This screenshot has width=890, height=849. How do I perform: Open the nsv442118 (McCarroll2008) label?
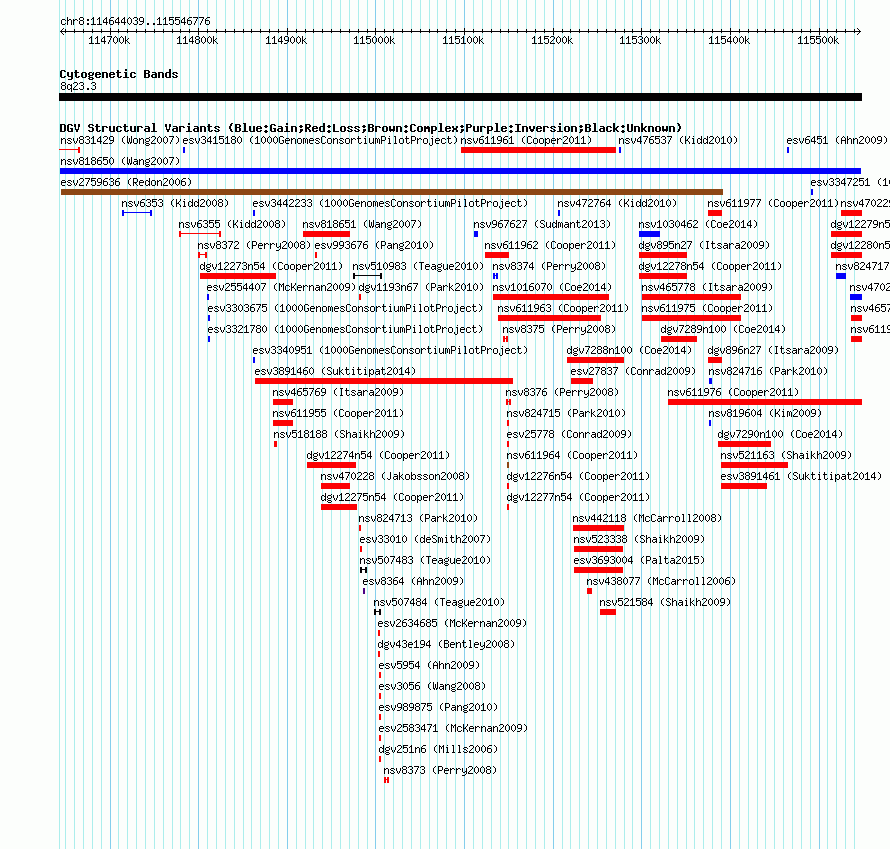(x=647, y=518)
